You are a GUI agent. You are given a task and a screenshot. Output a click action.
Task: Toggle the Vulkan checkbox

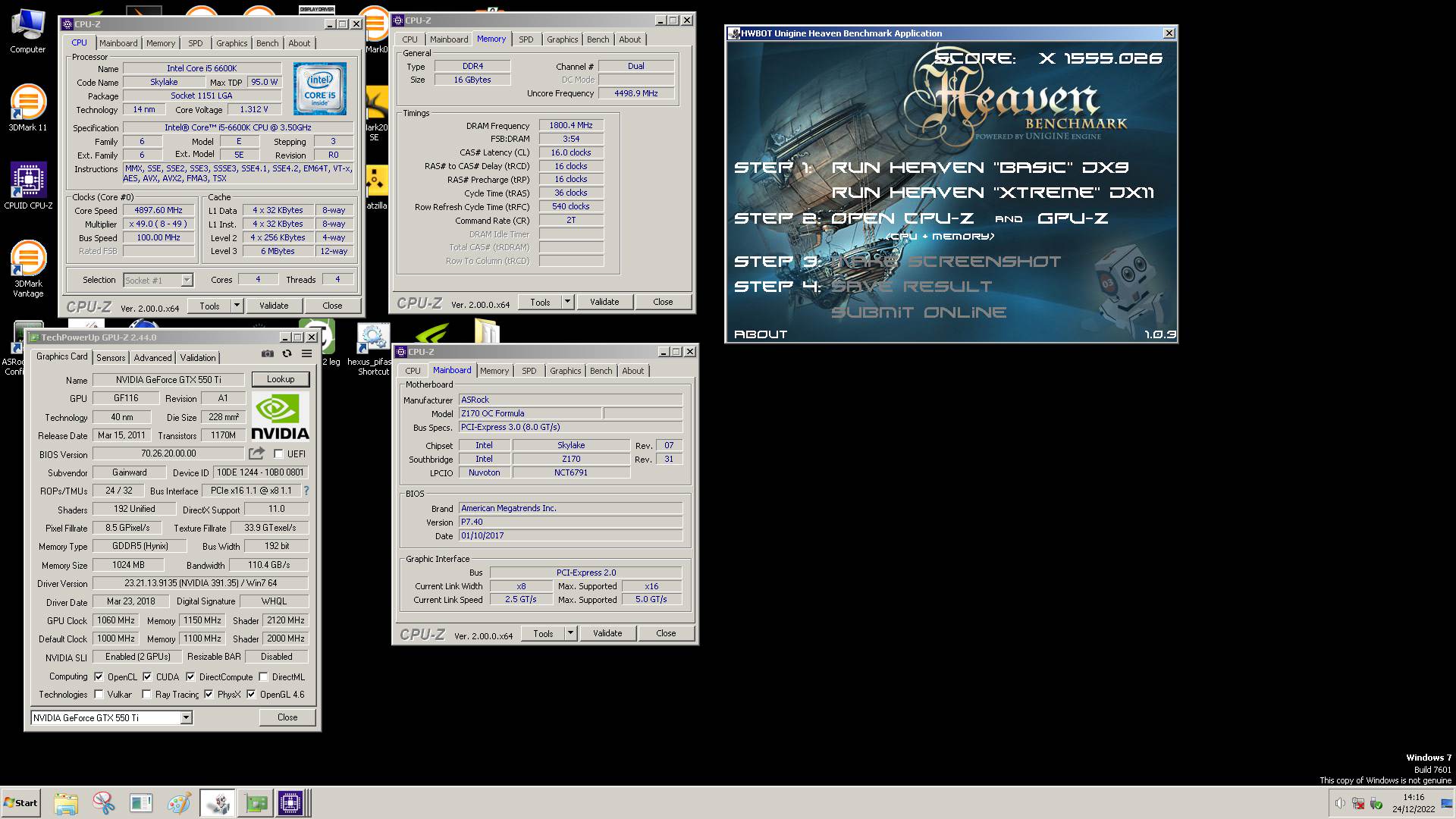pyautogui.click(x=99, y=694)
